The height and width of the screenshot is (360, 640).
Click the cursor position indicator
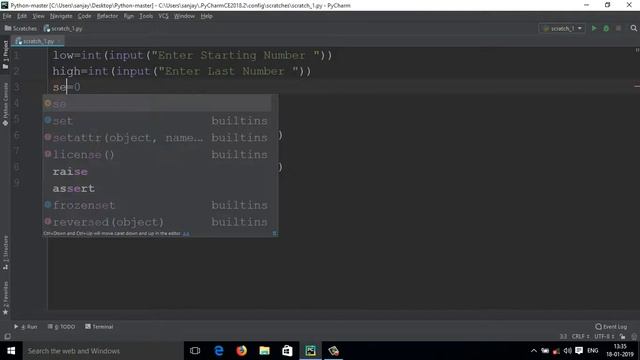(563, 337)
